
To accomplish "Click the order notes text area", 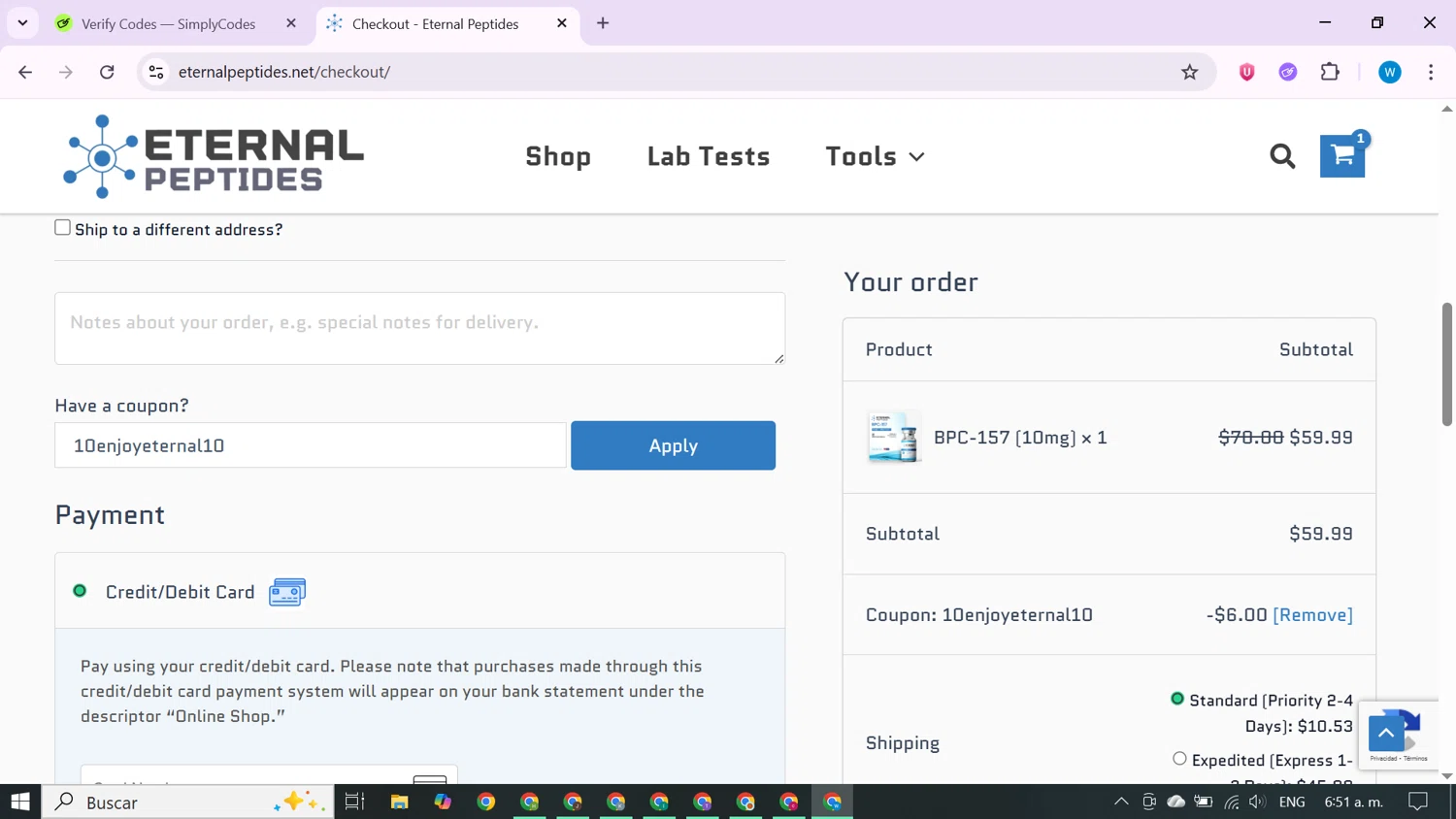I will pyautogui.click(x=419, y=328).
